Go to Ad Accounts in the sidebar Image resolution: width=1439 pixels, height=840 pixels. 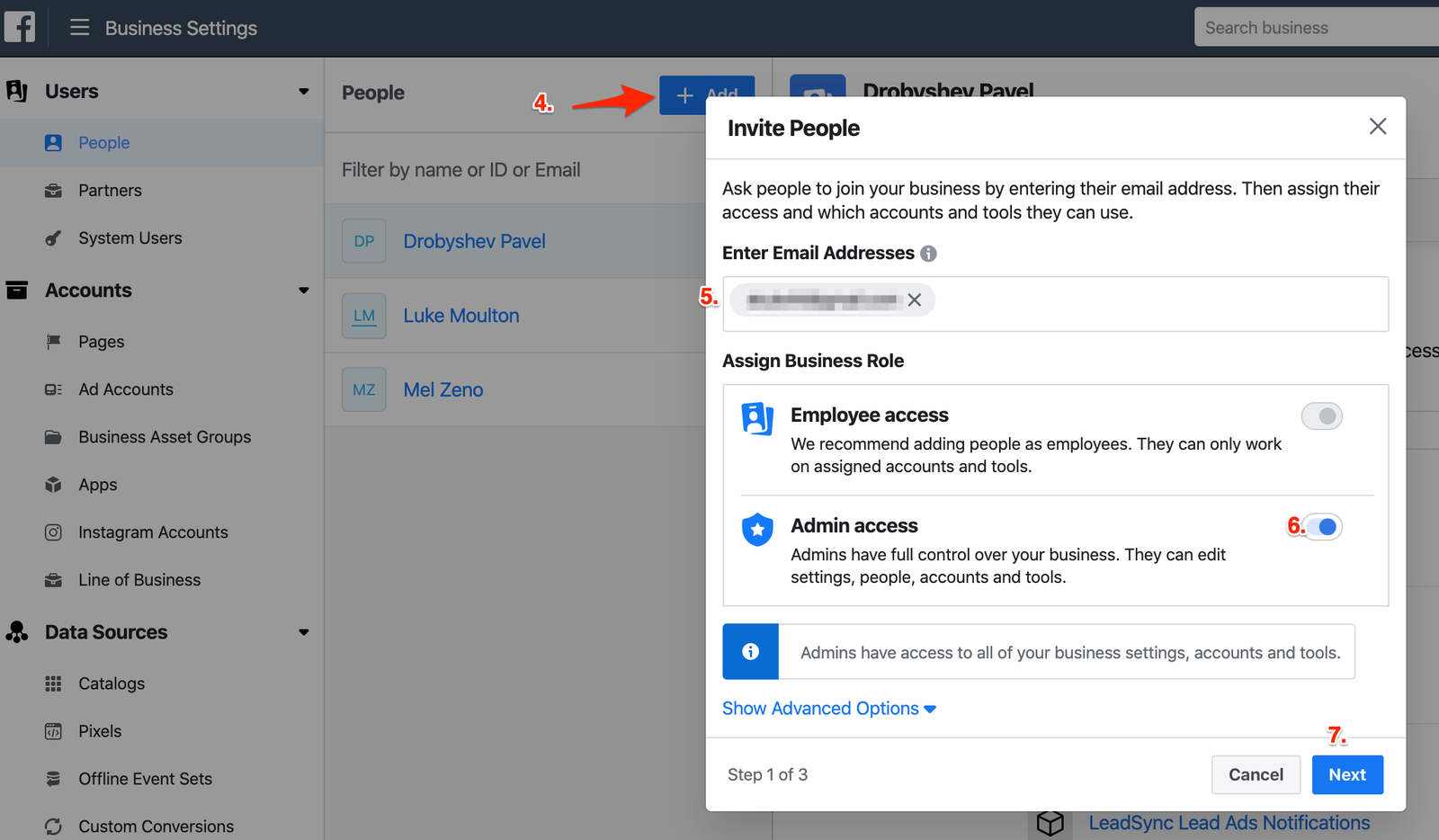[x=125, y=389]
